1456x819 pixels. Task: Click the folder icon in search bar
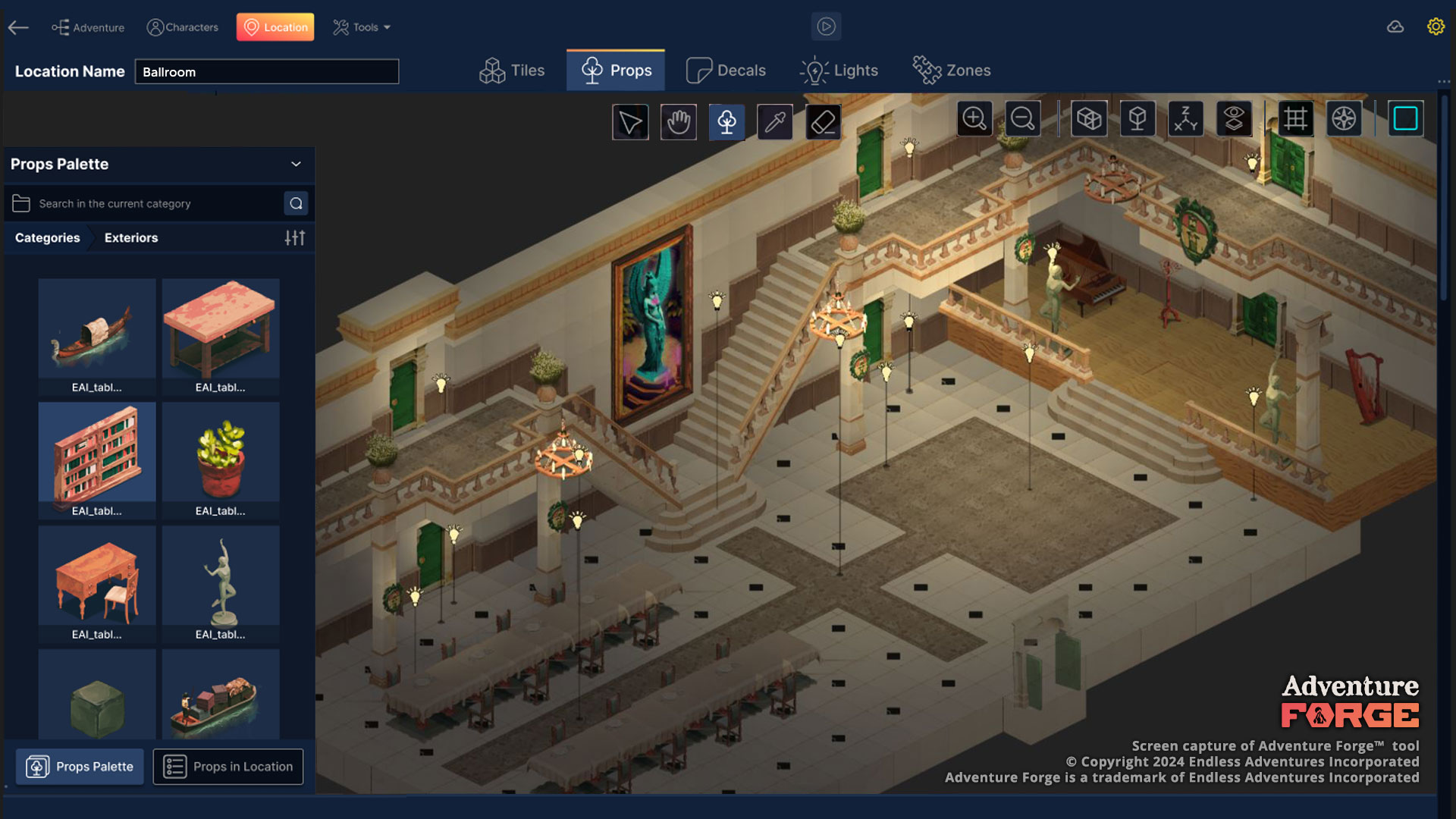(21, 203)
